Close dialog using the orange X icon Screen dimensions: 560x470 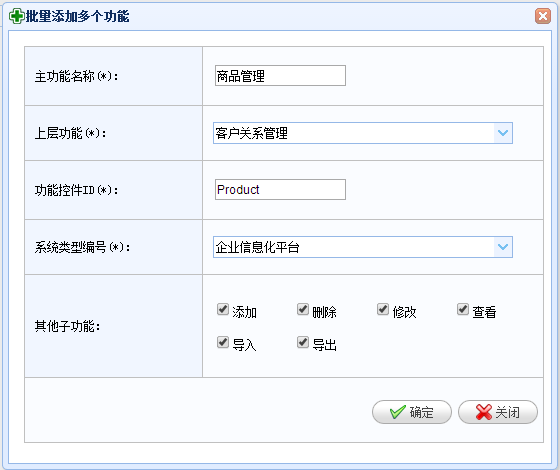[x=543, y=16]
